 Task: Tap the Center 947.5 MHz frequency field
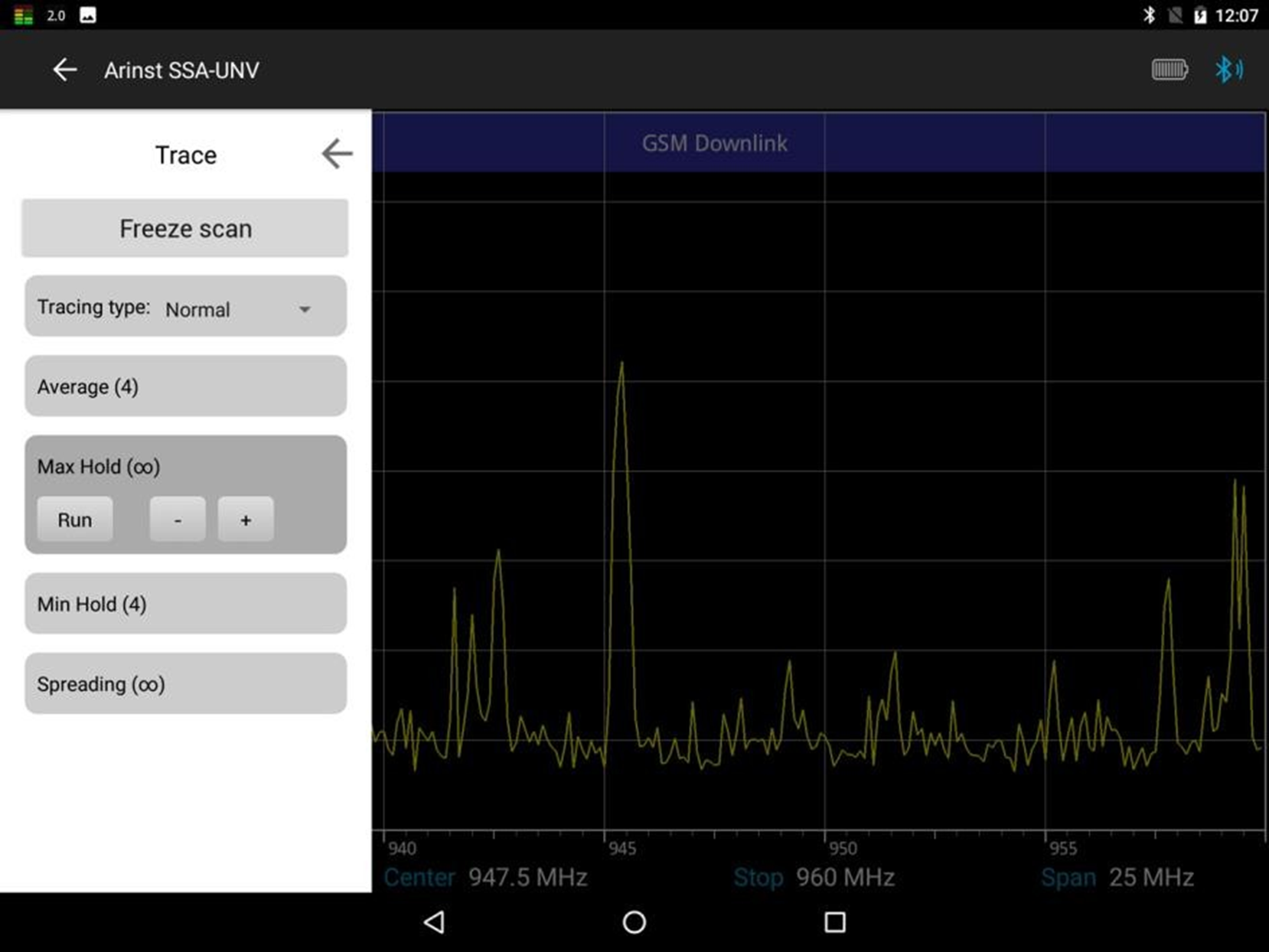(x=486, y=877)
